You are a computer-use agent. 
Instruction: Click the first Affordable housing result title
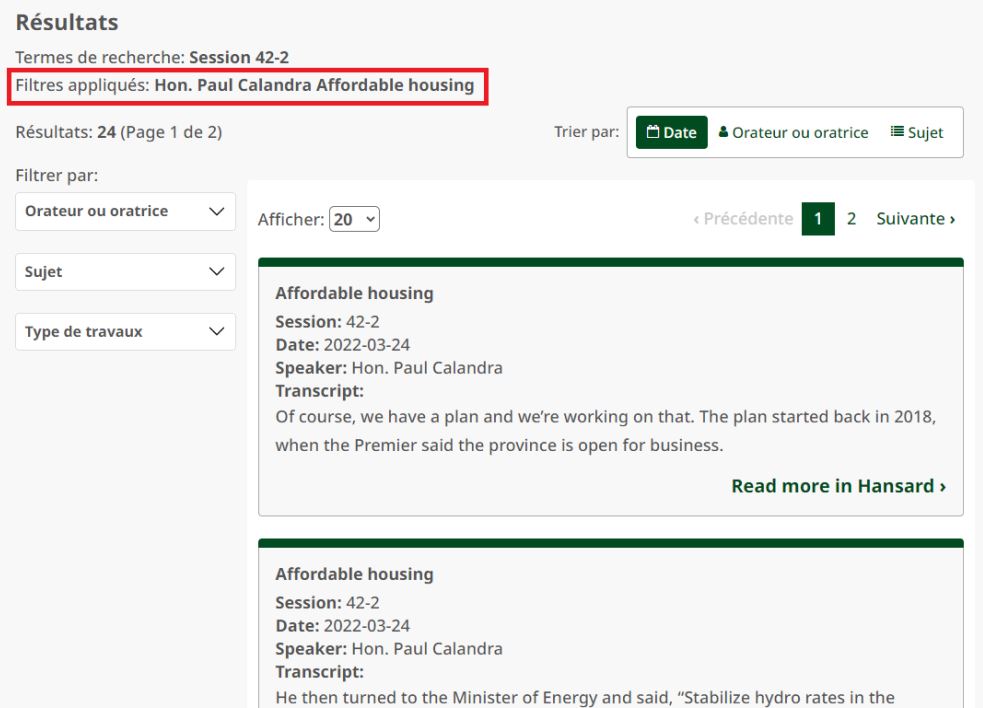354,293
